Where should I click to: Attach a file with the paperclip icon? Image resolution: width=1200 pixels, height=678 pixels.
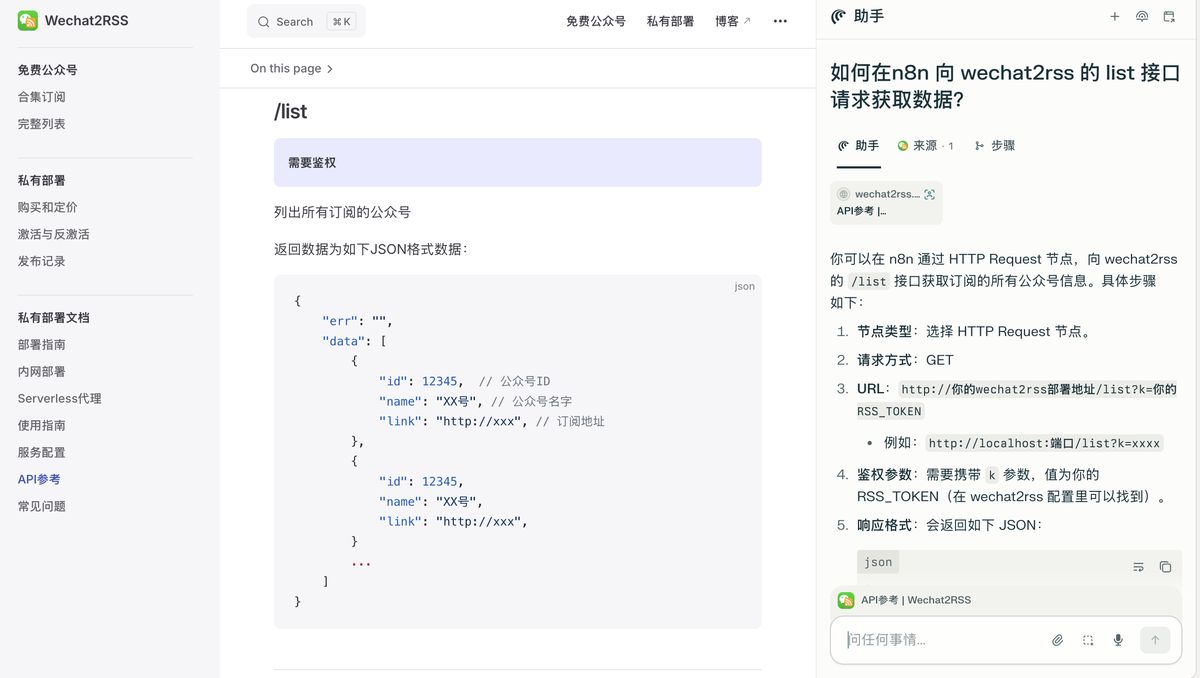1057,639
